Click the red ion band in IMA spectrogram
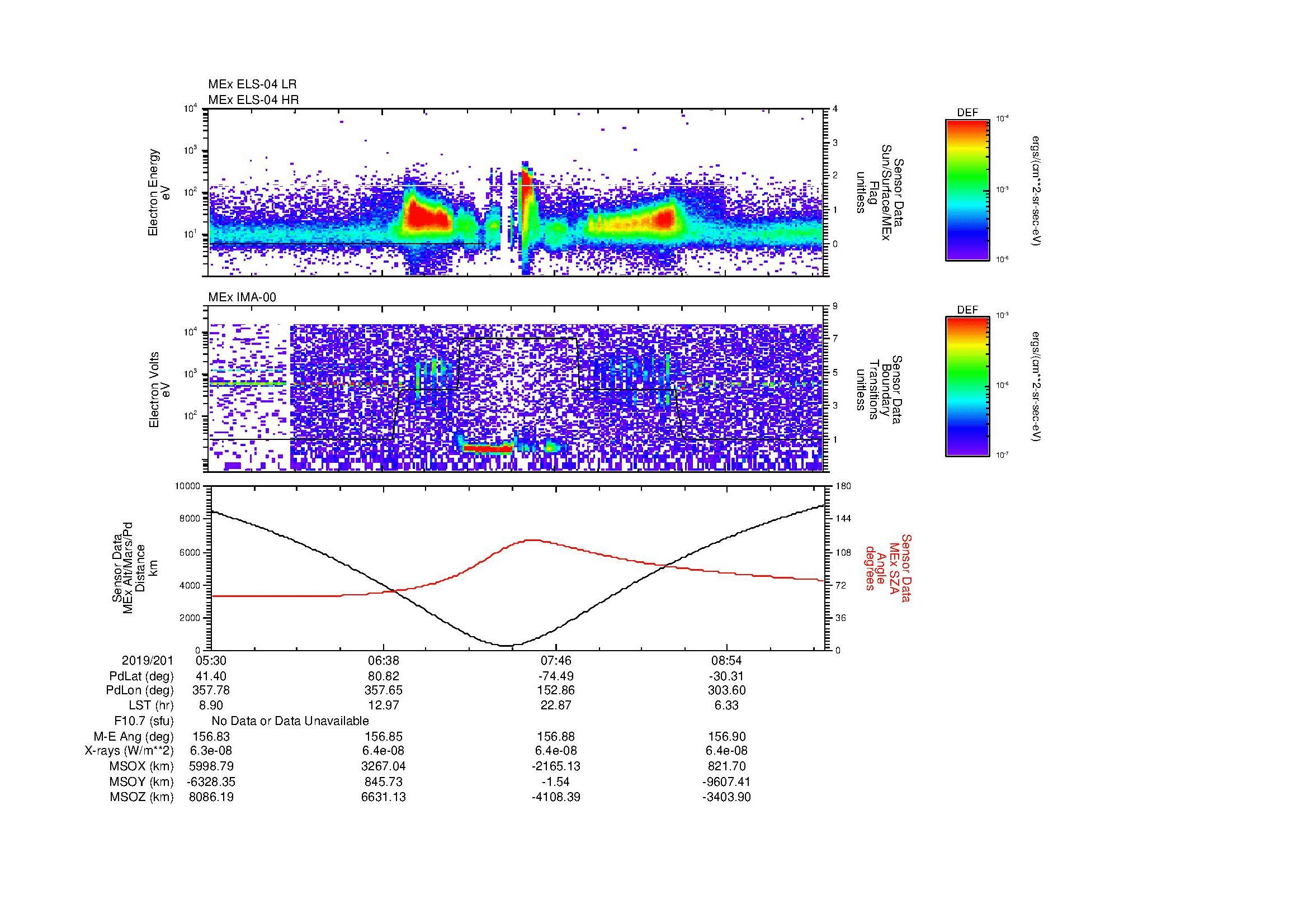 pyautogui.click(x=488, y=449)
